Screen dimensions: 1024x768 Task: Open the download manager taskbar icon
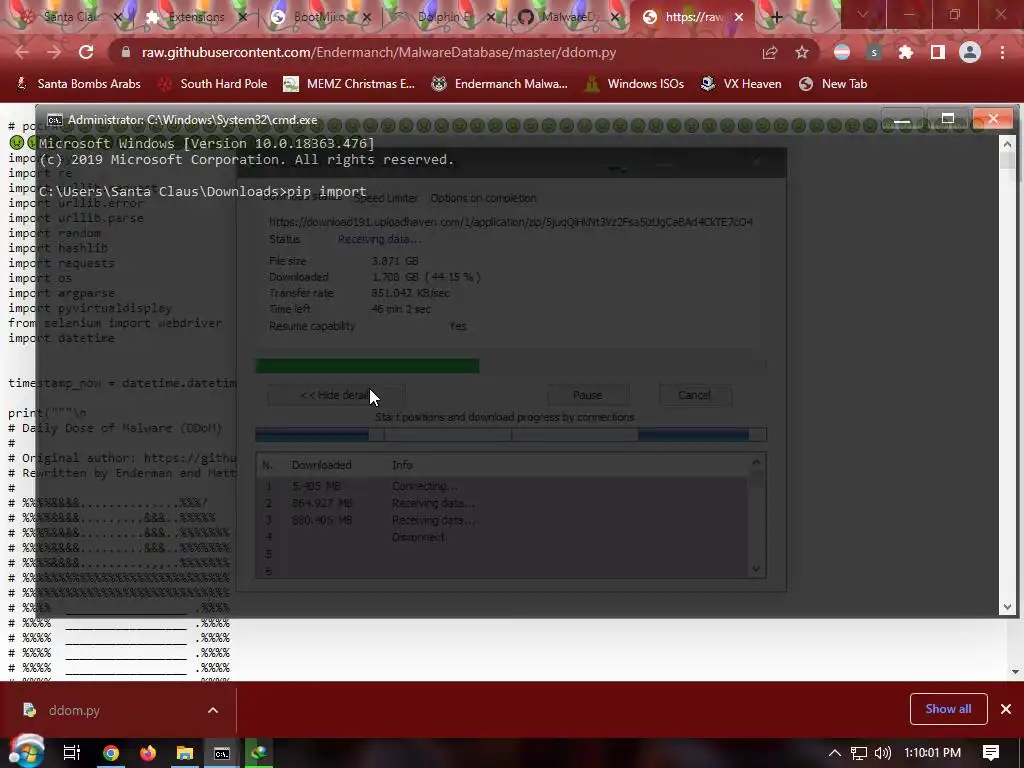(259, 753)
